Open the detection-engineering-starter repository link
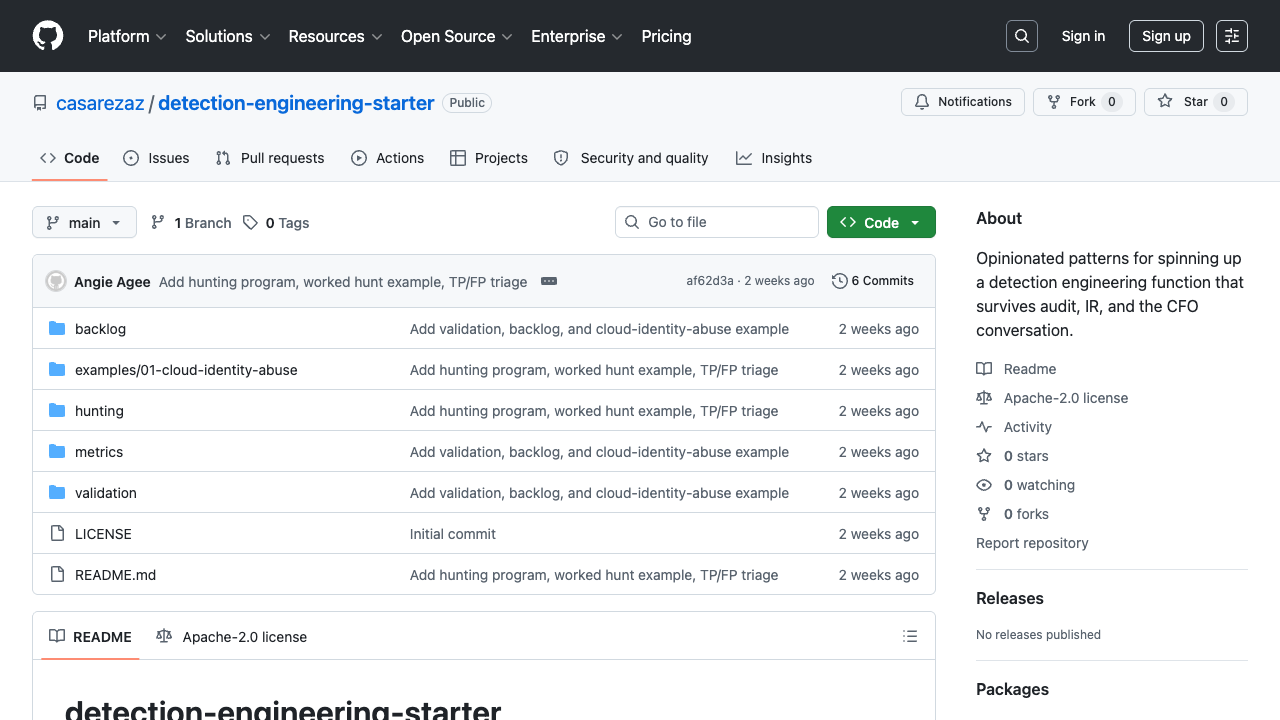This screenshot has width=1280, height=720. pyautogui.click(x=296, y=103)
